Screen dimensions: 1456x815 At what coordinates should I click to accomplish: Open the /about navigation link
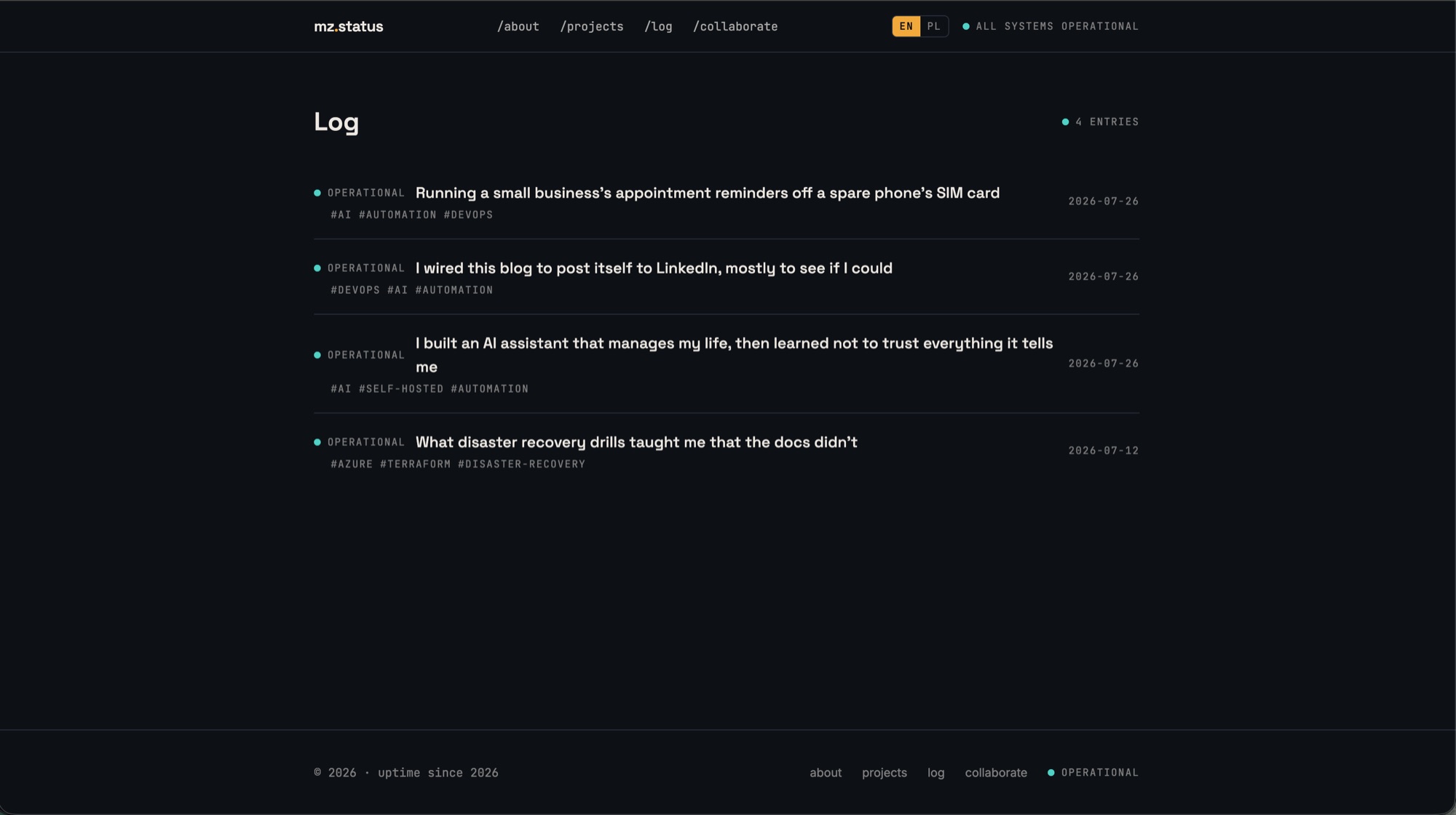click(x=518, y=26)
